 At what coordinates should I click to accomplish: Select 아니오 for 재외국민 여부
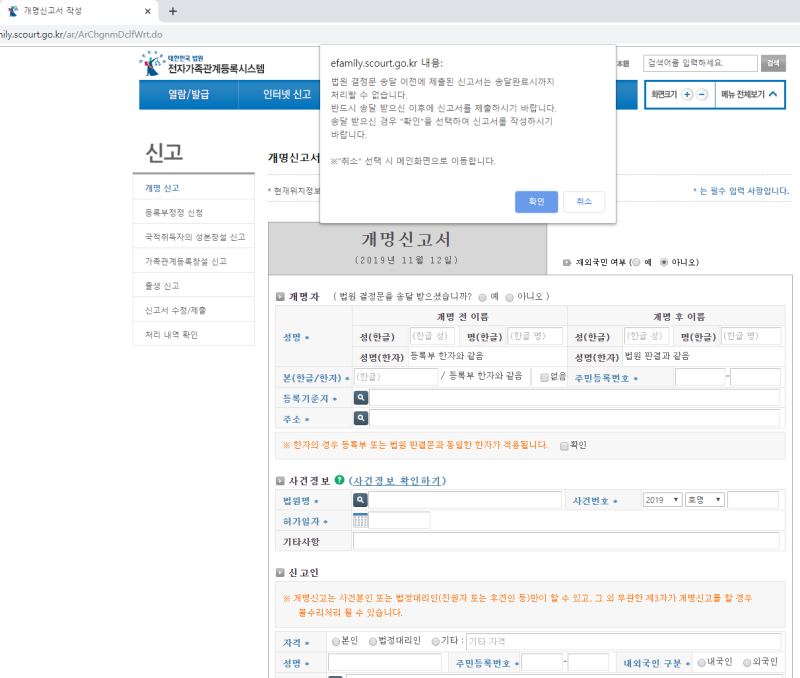click(664, 262)
